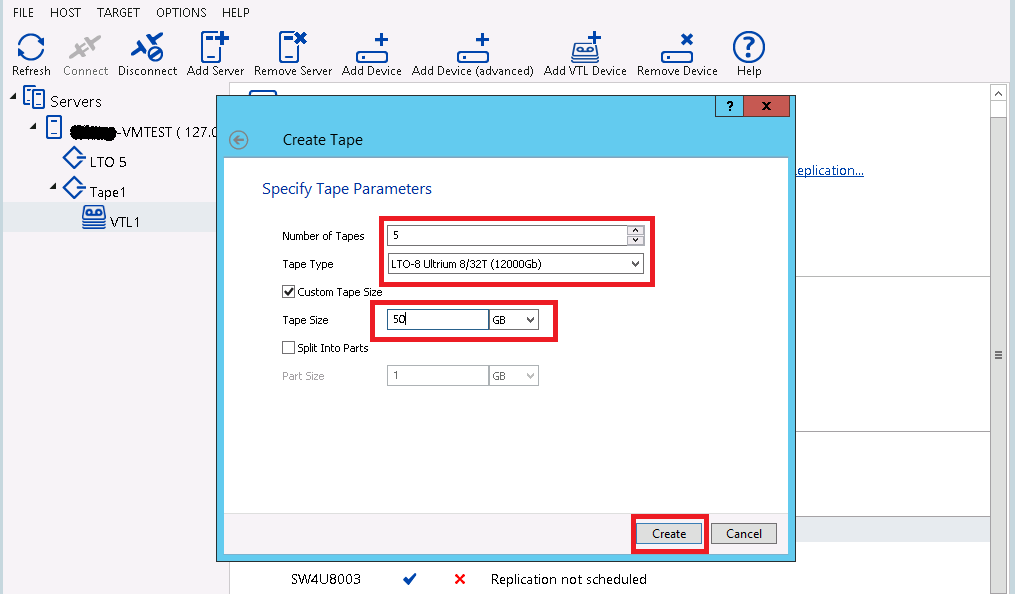Open Add Device (advanced)
Image resolution: width=1015 pixels, height=594 pixels.
click(x=472, y=47)
